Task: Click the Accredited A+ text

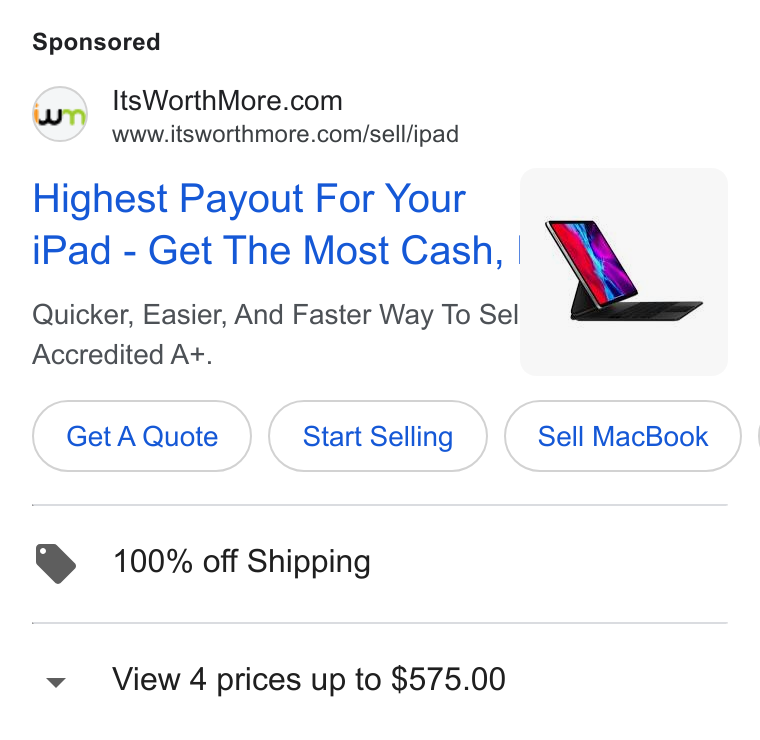Action: [122, 354]
